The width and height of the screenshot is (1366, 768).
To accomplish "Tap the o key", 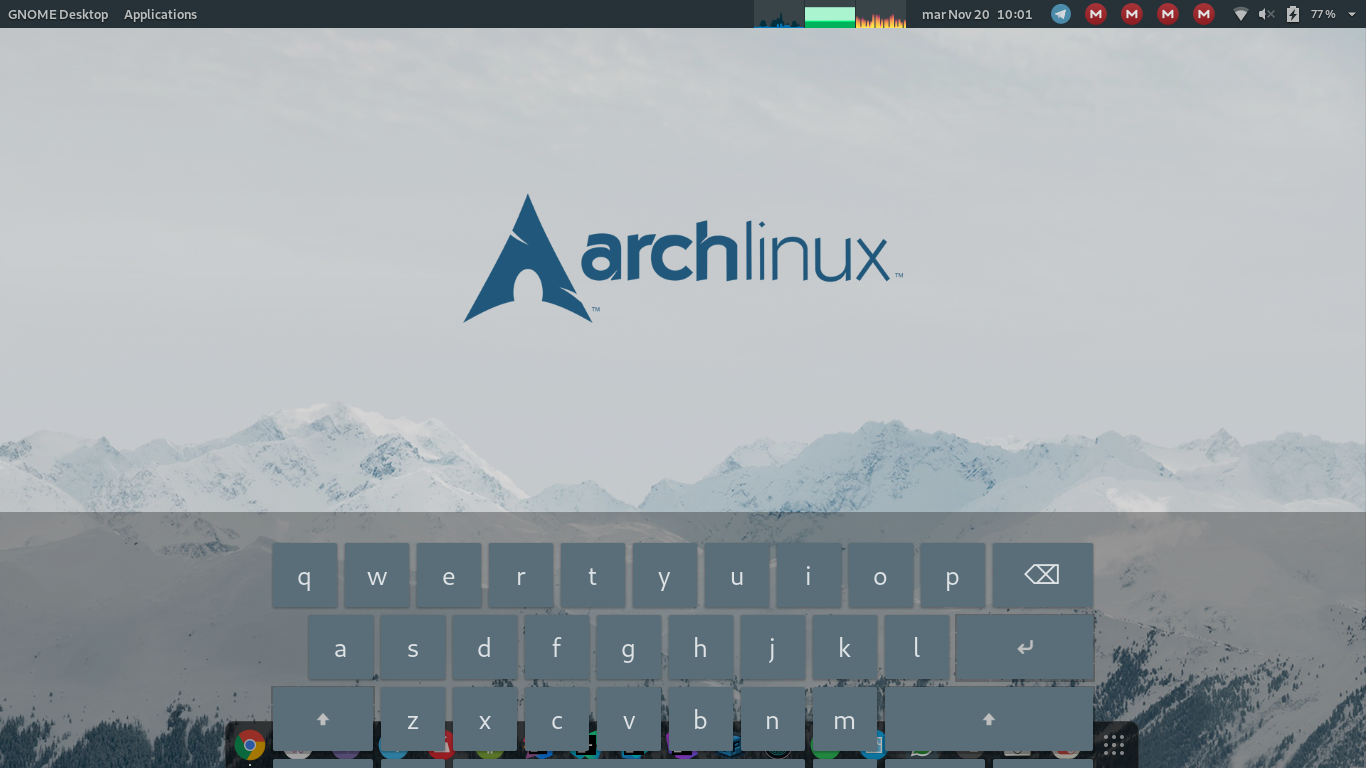I will click(881, 575).
